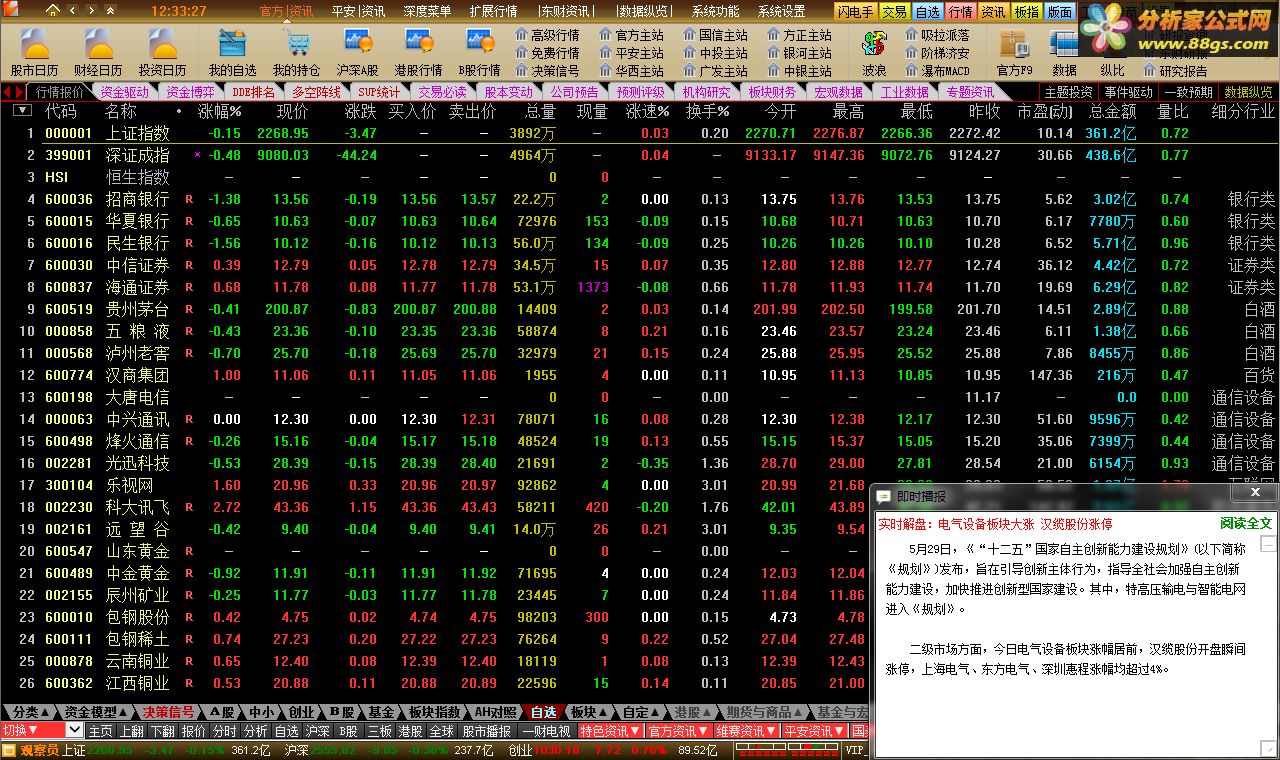Select the 600036 招商银行 row
Image resolution: width=1280 pixels, height=760 pixels.
(x=640, y=199)
